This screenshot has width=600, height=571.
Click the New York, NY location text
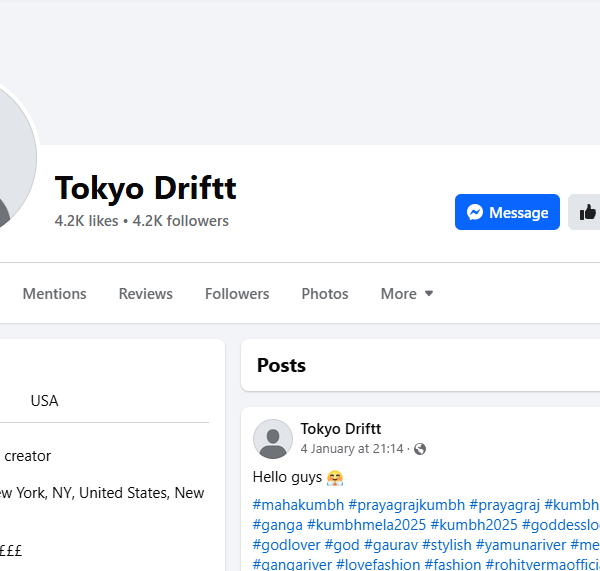click(102, 493)
